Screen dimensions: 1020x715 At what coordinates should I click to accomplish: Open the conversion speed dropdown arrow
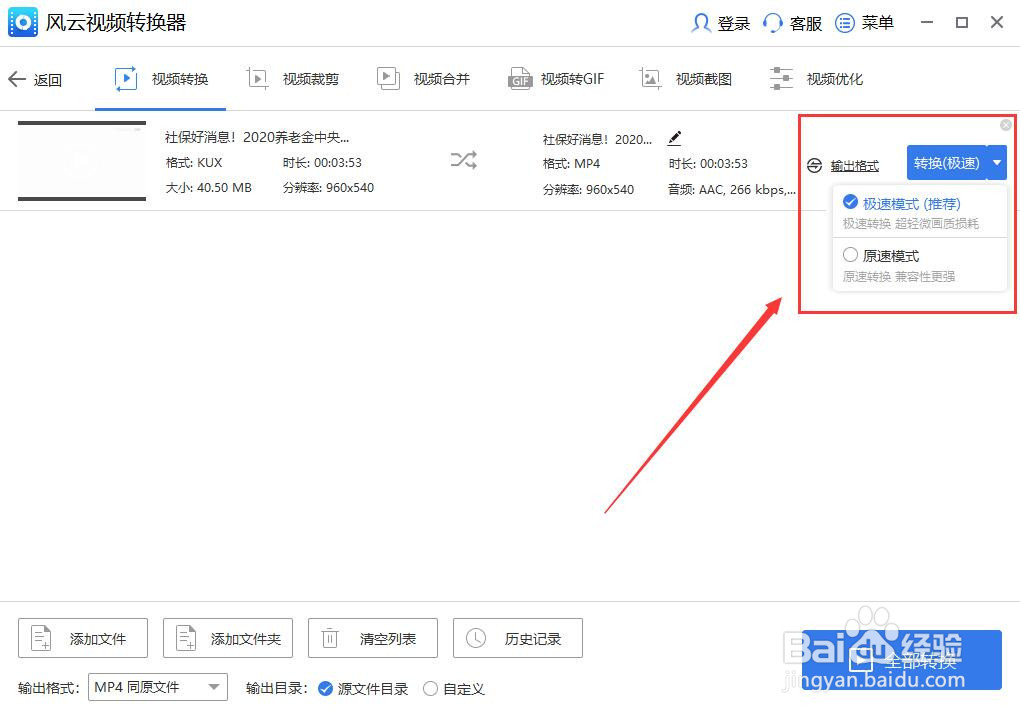[x=996, y=162]
